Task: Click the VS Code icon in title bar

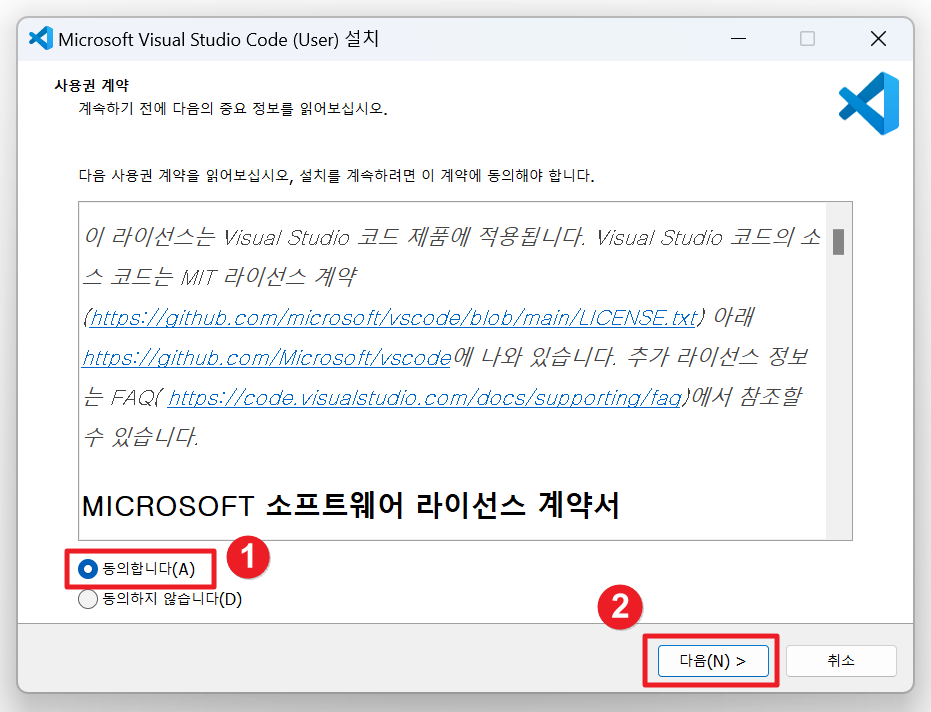Action: tap(41, 39)
